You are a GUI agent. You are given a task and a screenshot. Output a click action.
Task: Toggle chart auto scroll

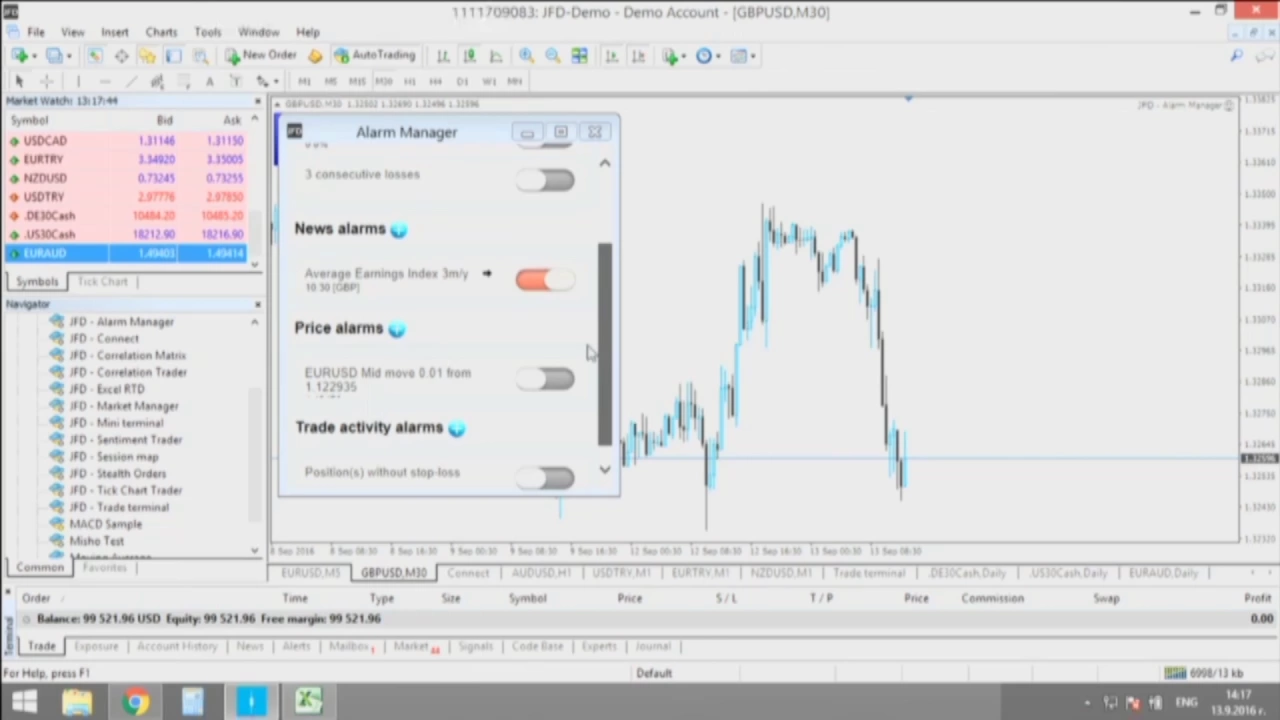pos(612,56)
